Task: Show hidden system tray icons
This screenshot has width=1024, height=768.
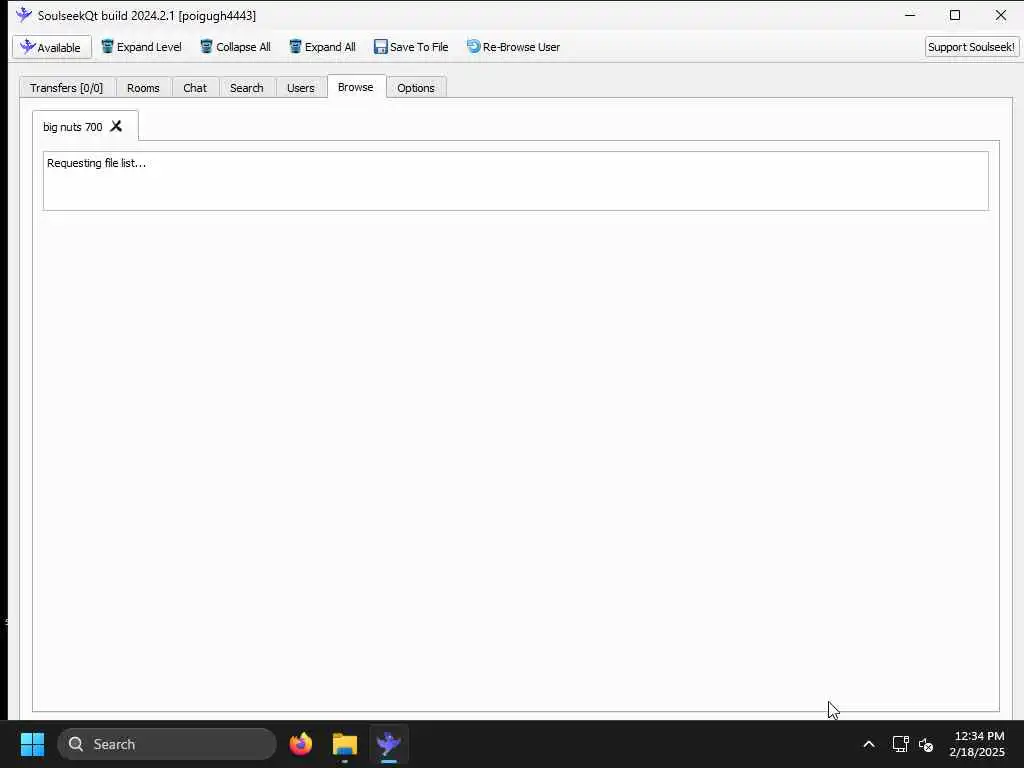Action: [869, 744]
